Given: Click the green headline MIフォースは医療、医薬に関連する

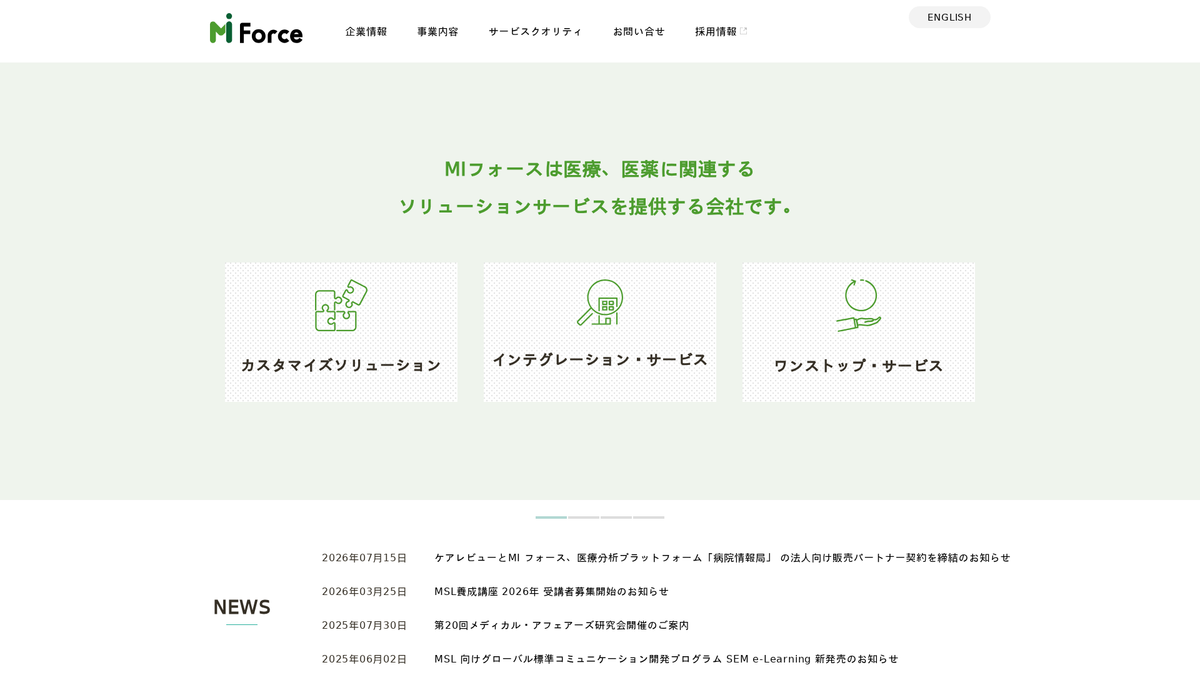Looking at the screenshot, I should [599, 169].
